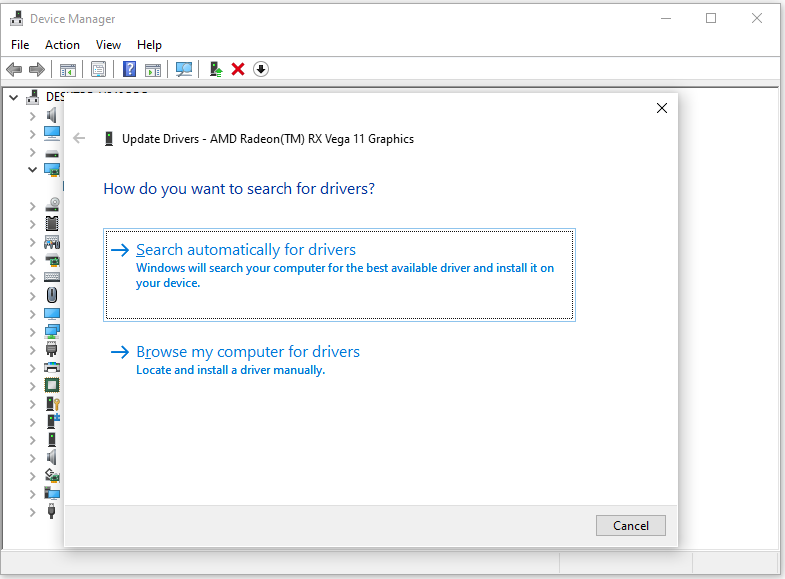Select the DVD/CD-ROM drives icon in the tree
The width and height of the screenshot is (785, 579).
[52, 205]
